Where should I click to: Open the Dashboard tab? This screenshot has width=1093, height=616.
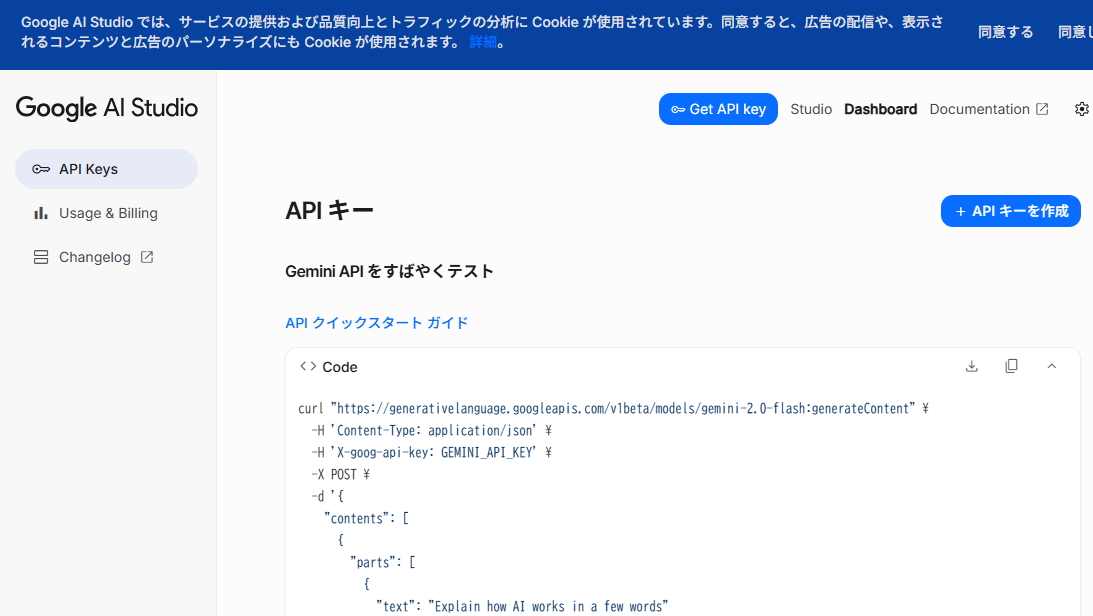[880, 109]
